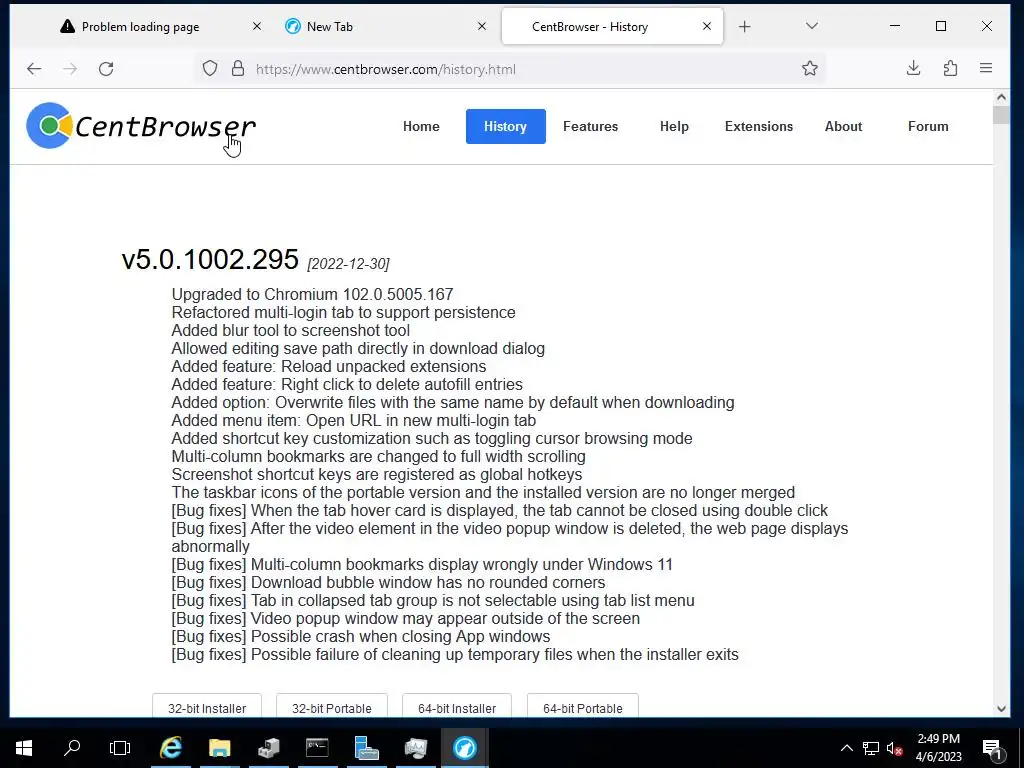Go back to the previous page

pyautogui.click(x=34, y=69)
